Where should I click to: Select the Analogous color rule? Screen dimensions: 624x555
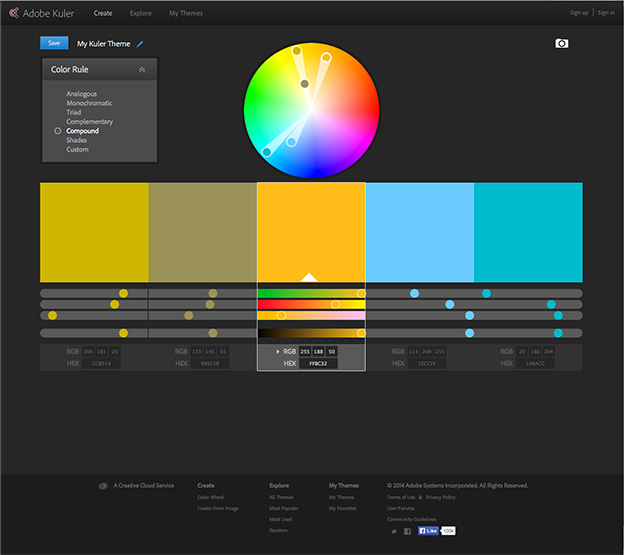(x=82, y=94)
